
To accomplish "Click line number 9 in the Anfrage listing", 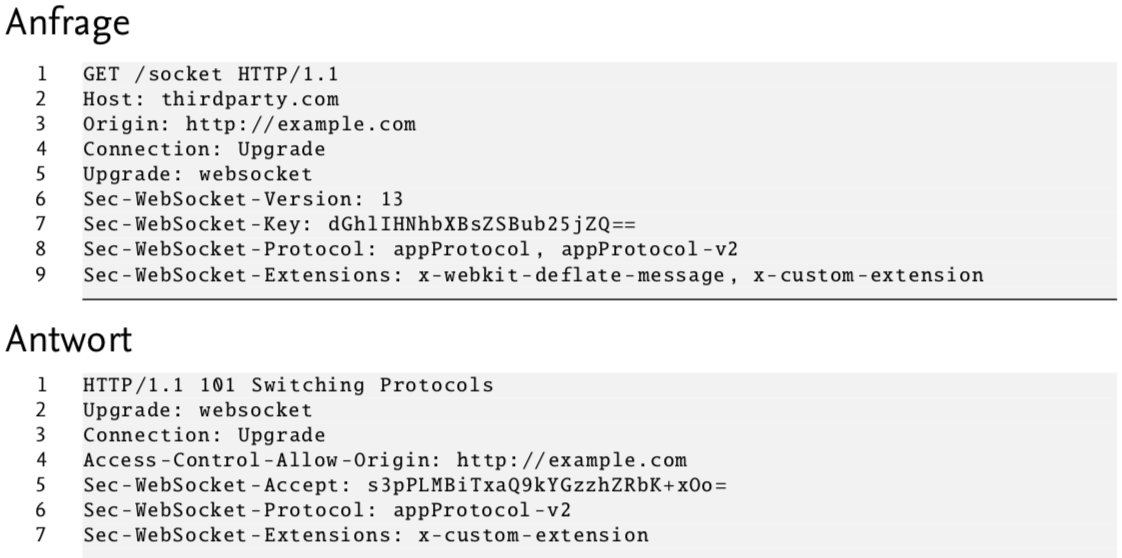I will coord(41,275).
